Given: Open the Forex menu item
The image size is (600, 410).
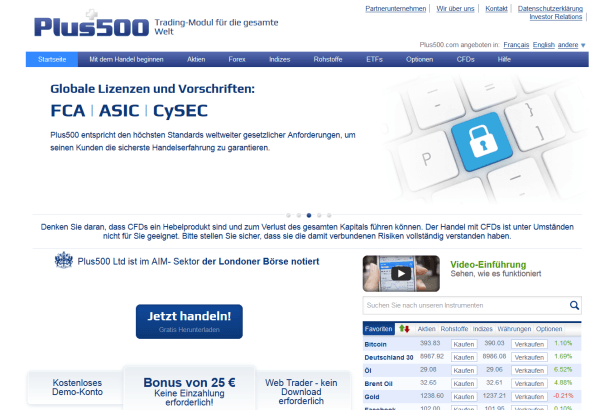Looking at the screenshot, I should point(237,59).
